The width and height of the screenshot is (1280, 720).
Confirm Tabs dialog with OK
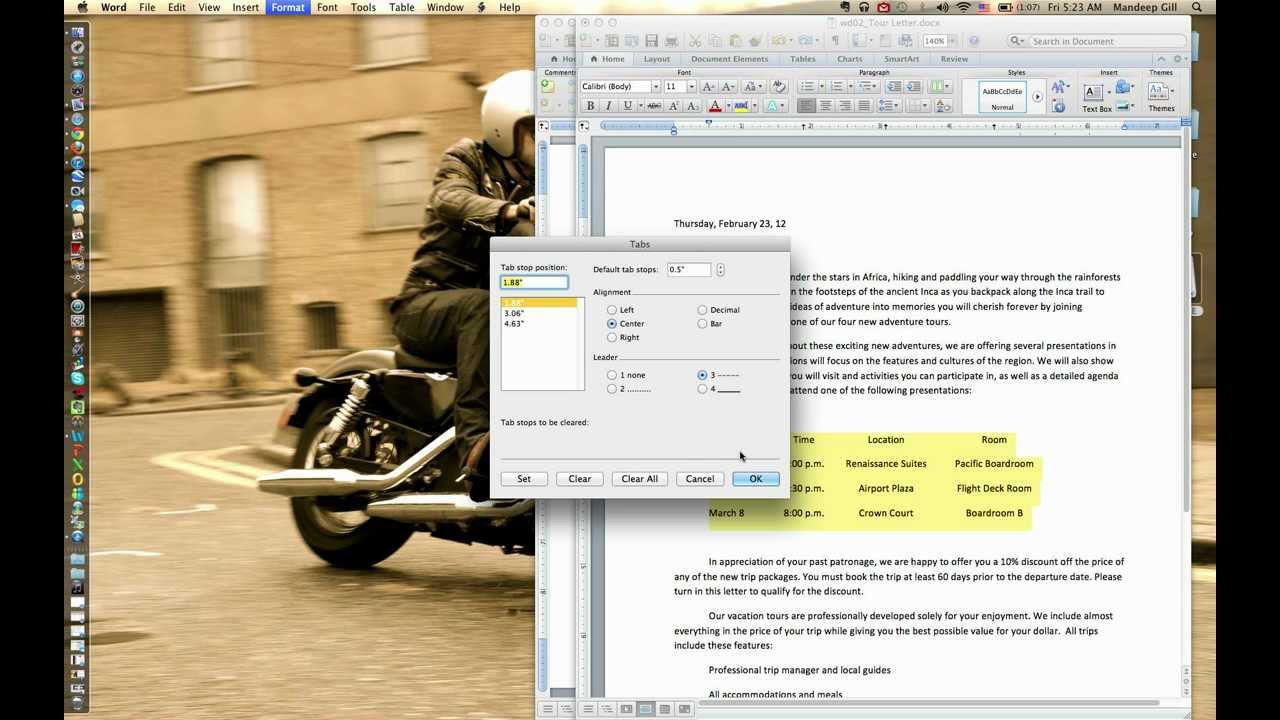tap(756, 479)
